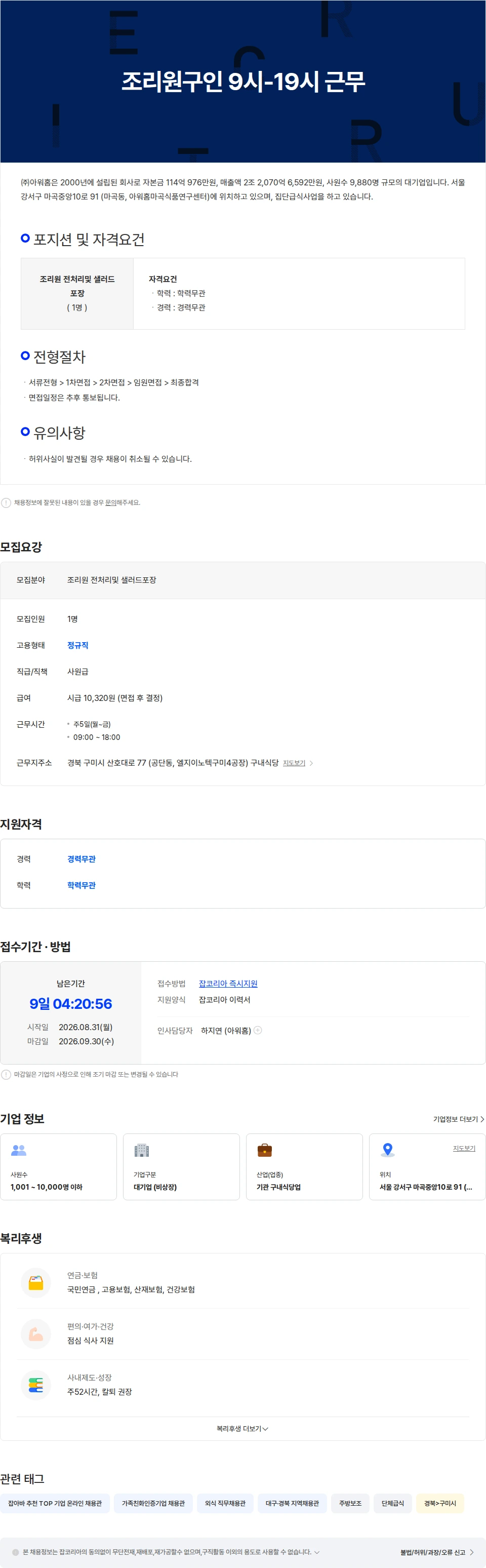Click 주52시간, 칼퇴 권장 benefit text
Image resolution: width=486 pixels, height=1568 pixels.
point(100,1391)
